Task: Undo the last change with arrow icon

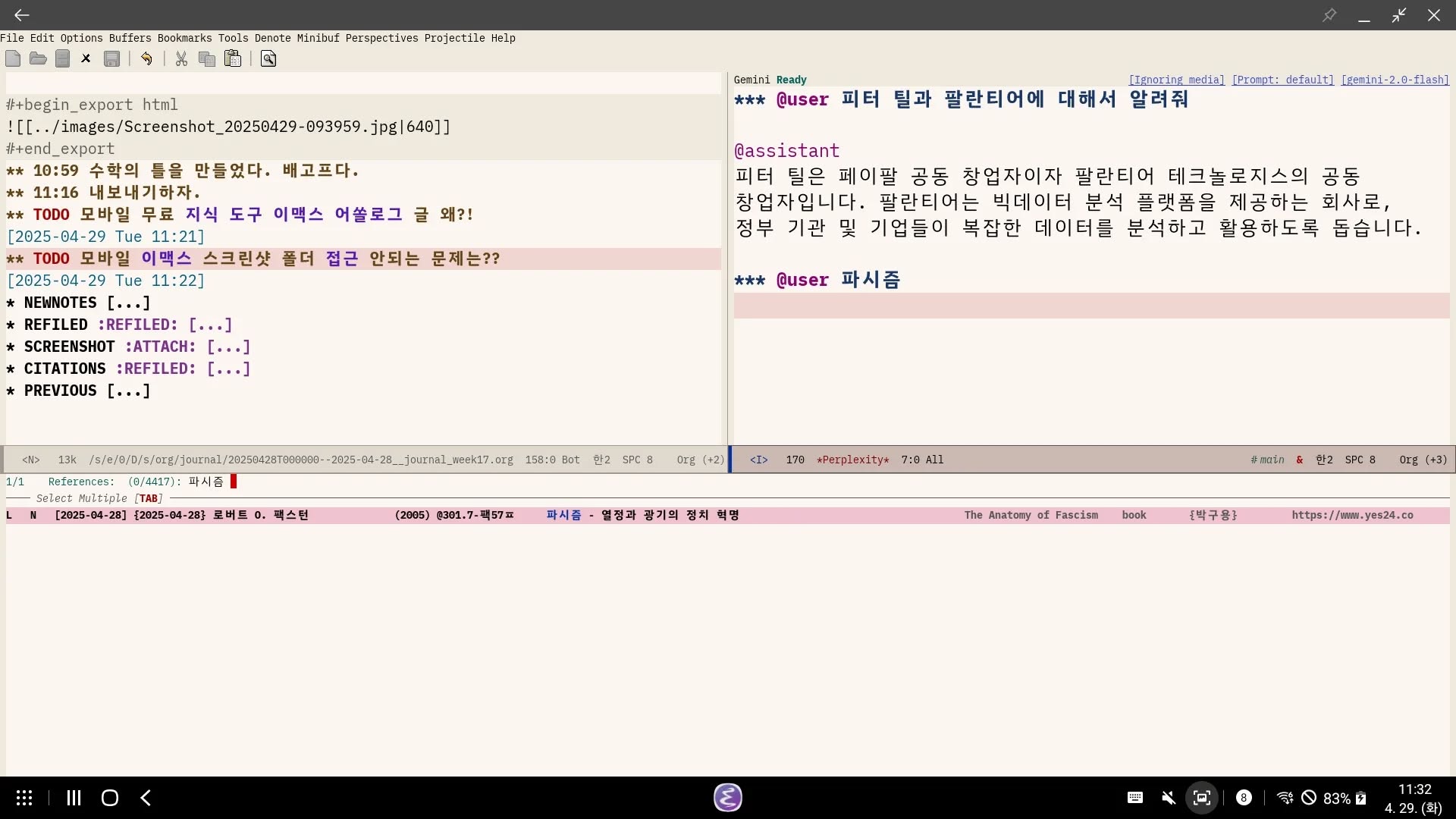Action: coord(146,58)
